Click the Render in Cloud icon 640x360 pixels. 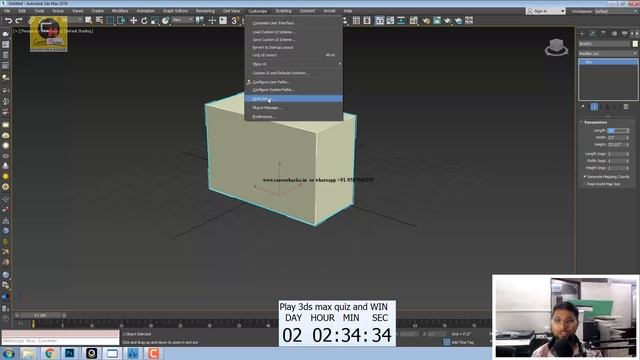458,20
